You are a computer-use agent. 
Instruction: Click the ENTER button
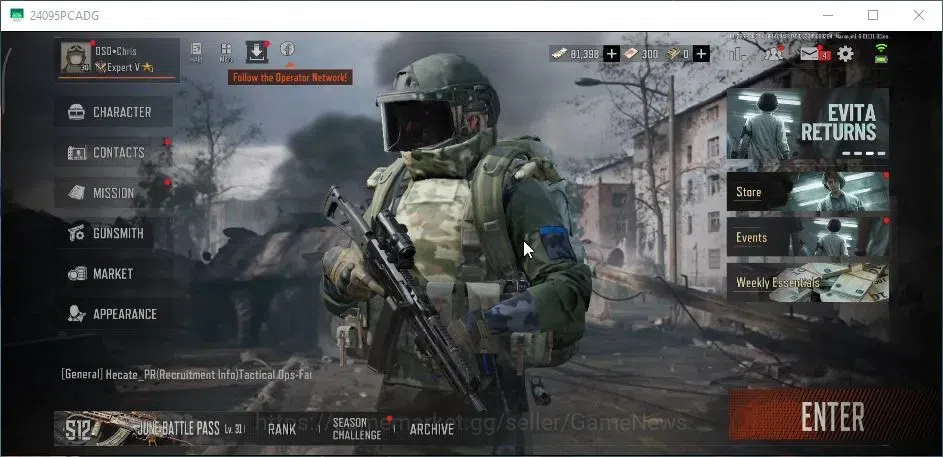point(833,416)
